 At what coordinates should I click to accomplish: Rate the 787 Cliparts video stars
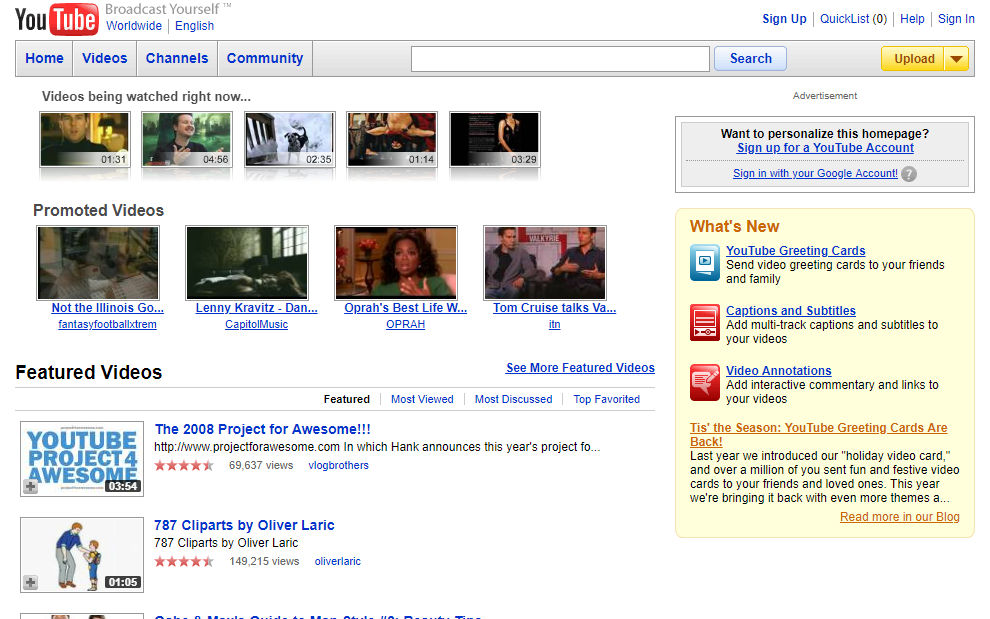tap(184, 562)
